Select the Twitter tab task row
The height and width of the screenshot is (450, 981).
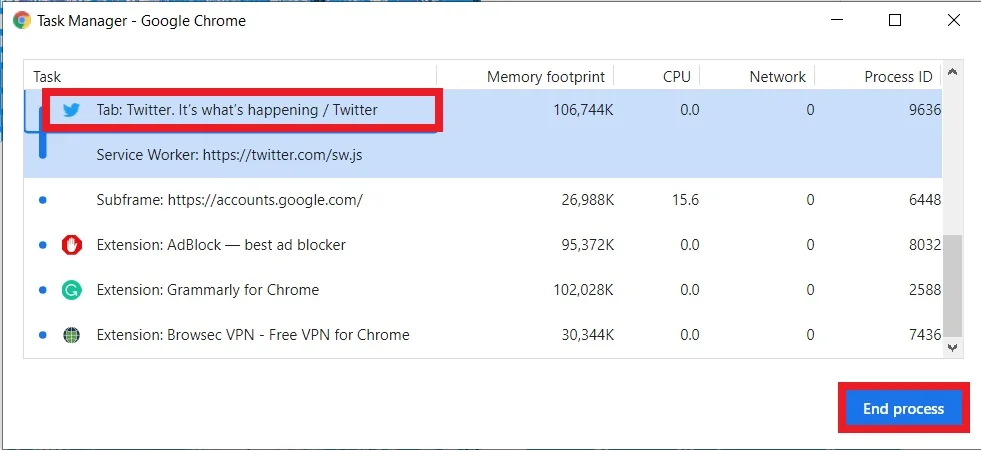483,110
